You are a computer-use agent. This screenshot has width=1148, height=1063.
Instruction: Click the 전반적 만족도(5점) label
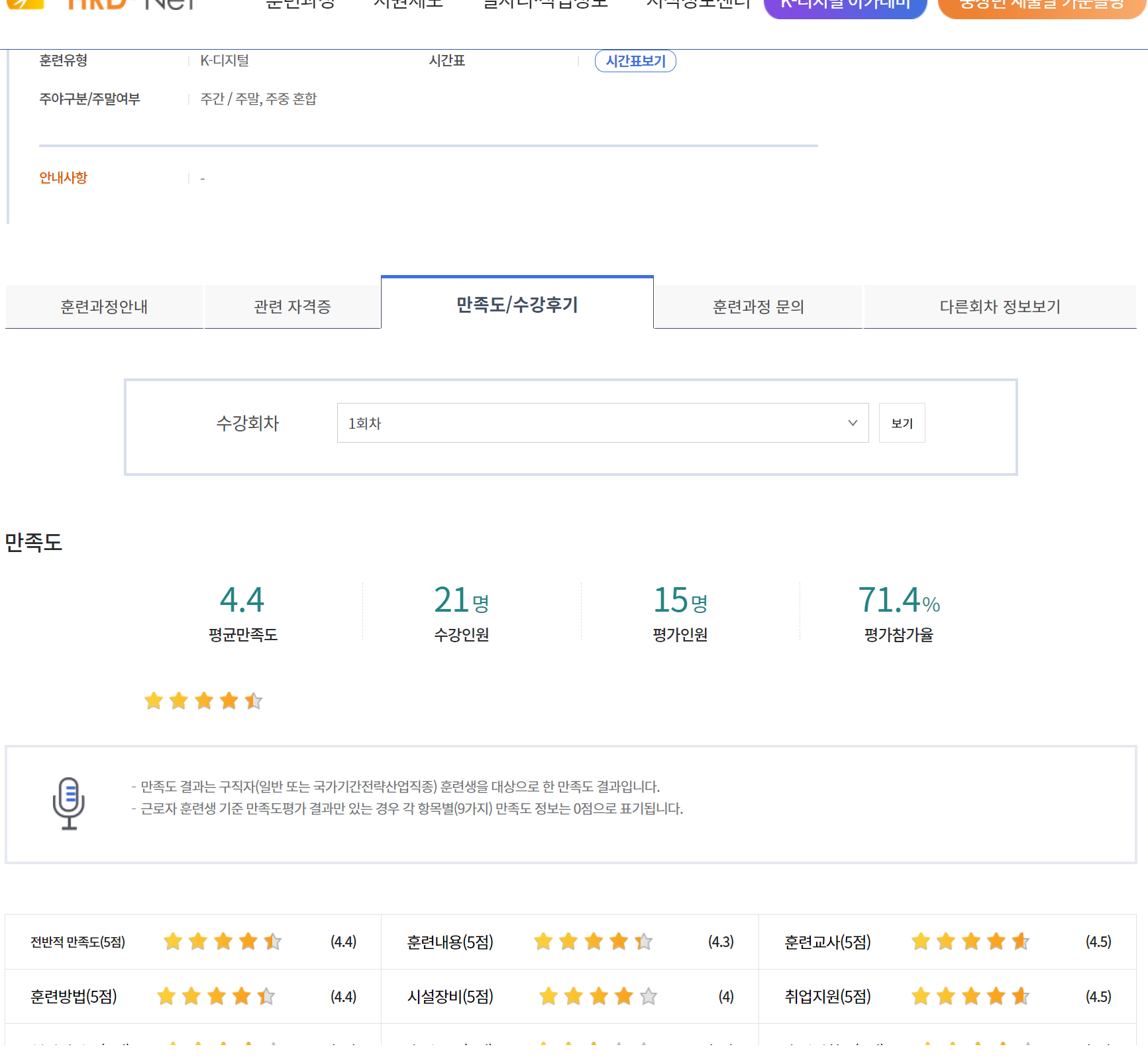pyautogui.click(x=78, y=942)
